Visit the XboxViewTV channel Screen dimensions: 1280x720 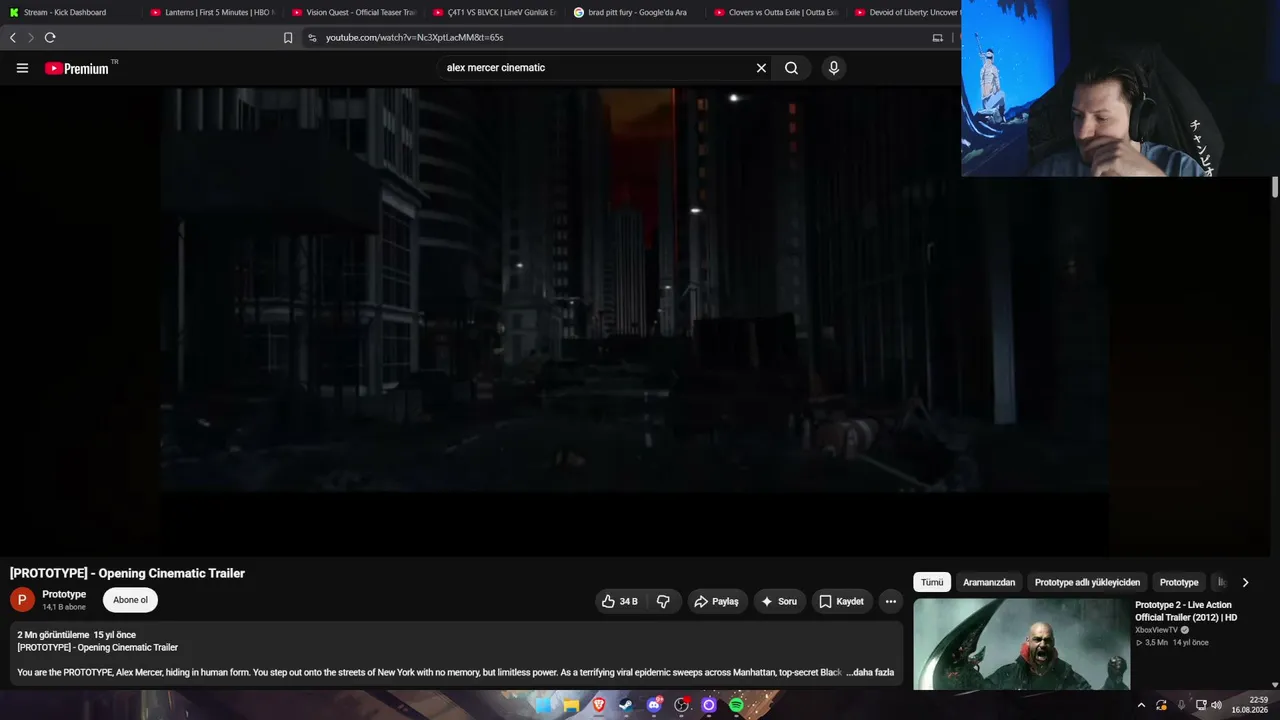click(x=1156, y=630)
